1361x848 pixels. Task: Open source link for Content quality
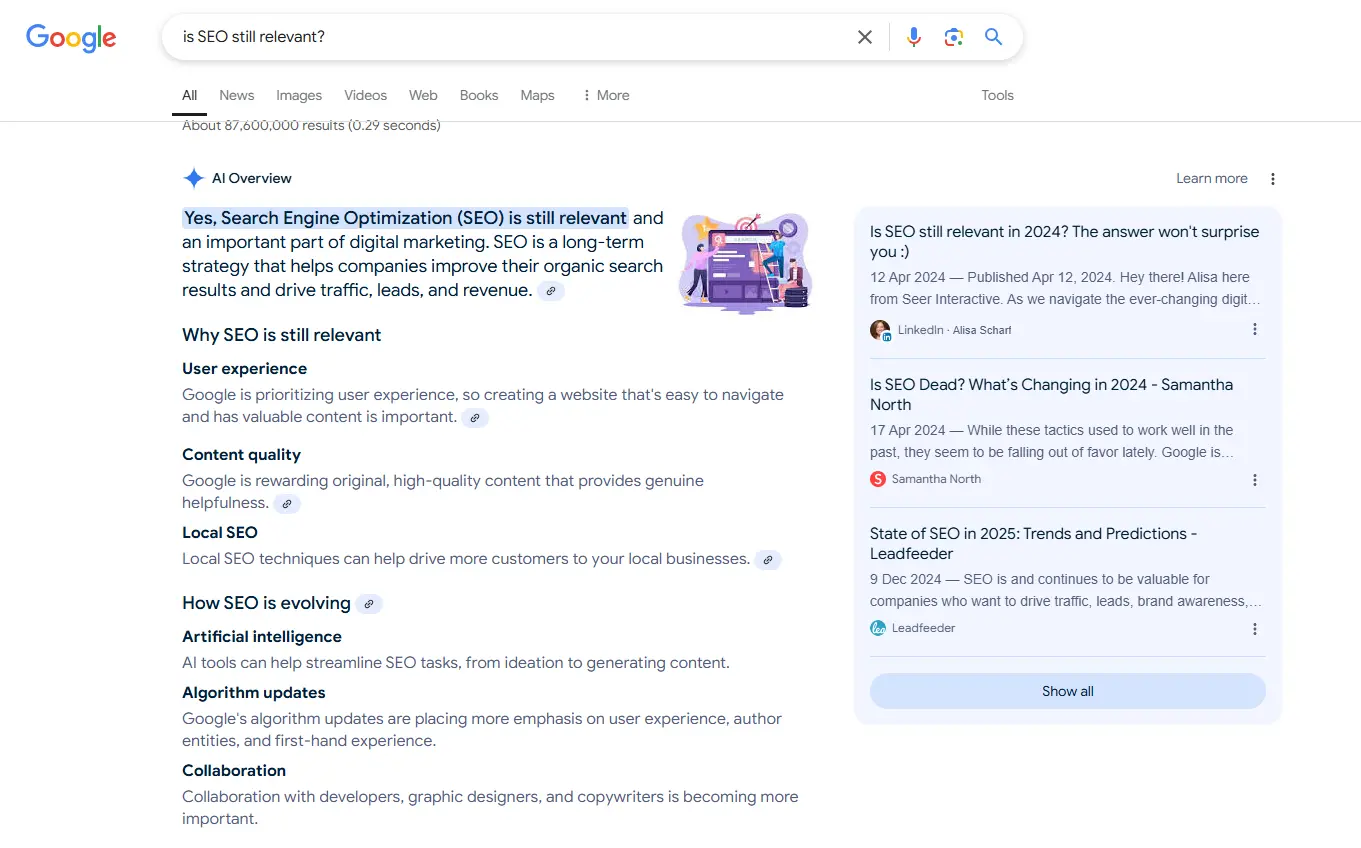(287, 504)
